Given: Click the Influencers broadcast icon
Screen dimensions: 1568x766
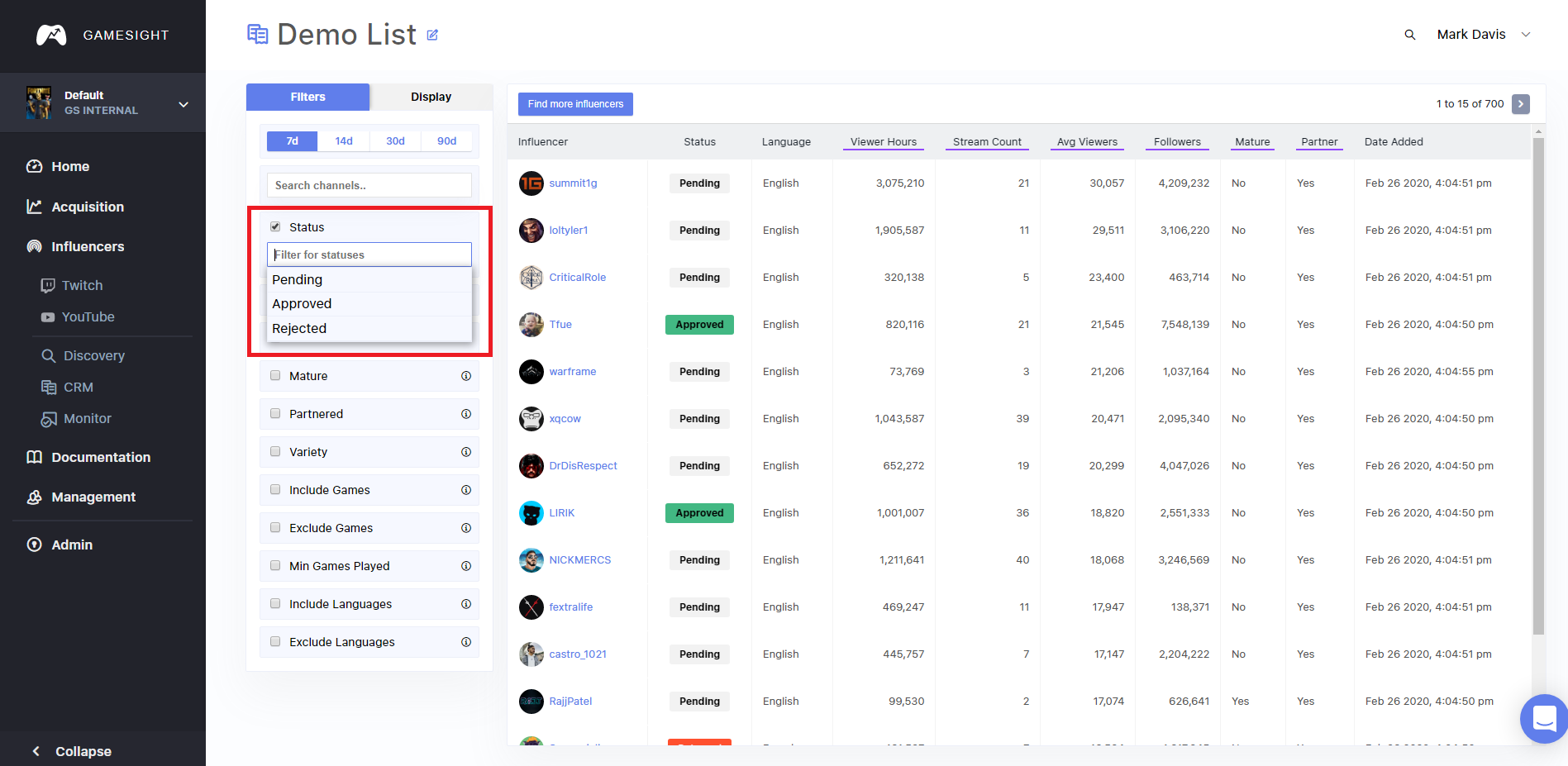Looking at the screenshot, I should click(x=34, y=246).
